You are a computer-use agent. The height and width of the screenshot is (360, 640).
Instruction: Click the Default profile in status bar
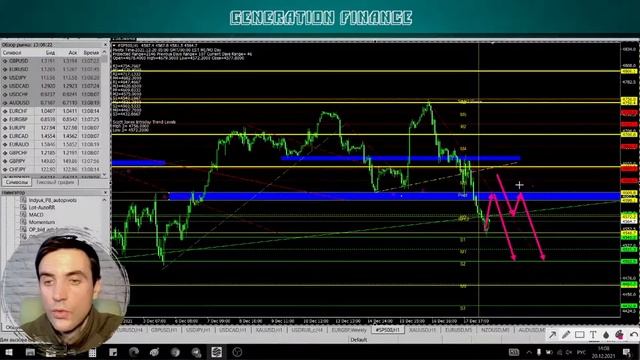point(358,340)
